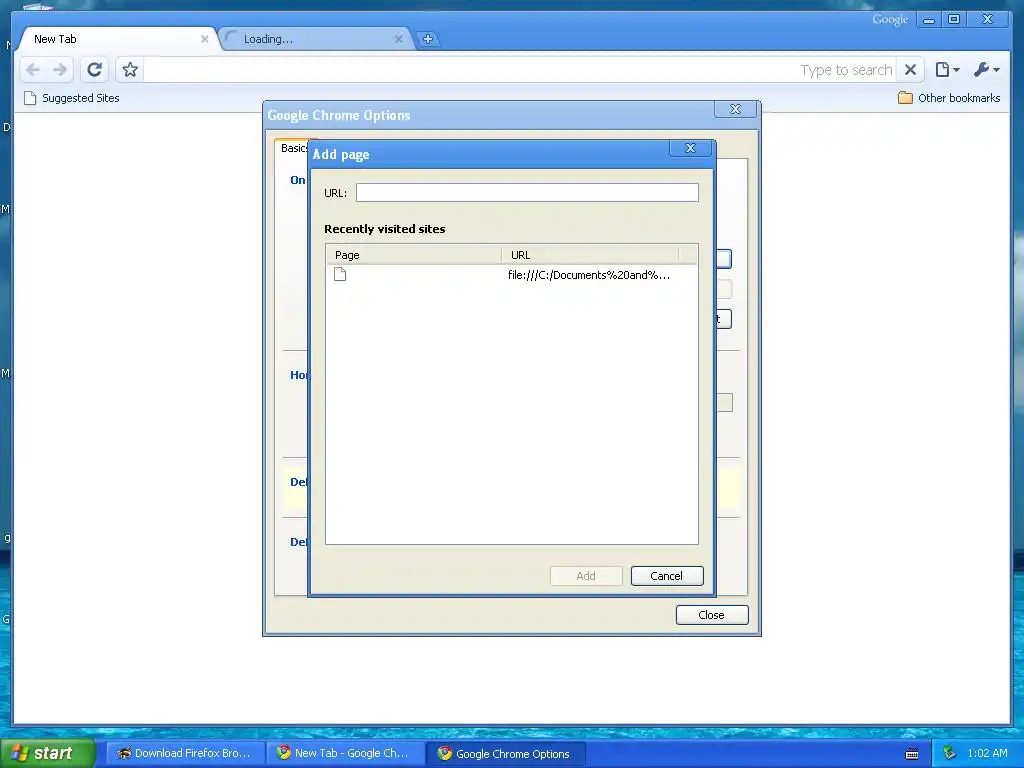Click the keyboard icon in the system tray
The width and height of the screenshot is (1024, 768).
coord(912,754)
